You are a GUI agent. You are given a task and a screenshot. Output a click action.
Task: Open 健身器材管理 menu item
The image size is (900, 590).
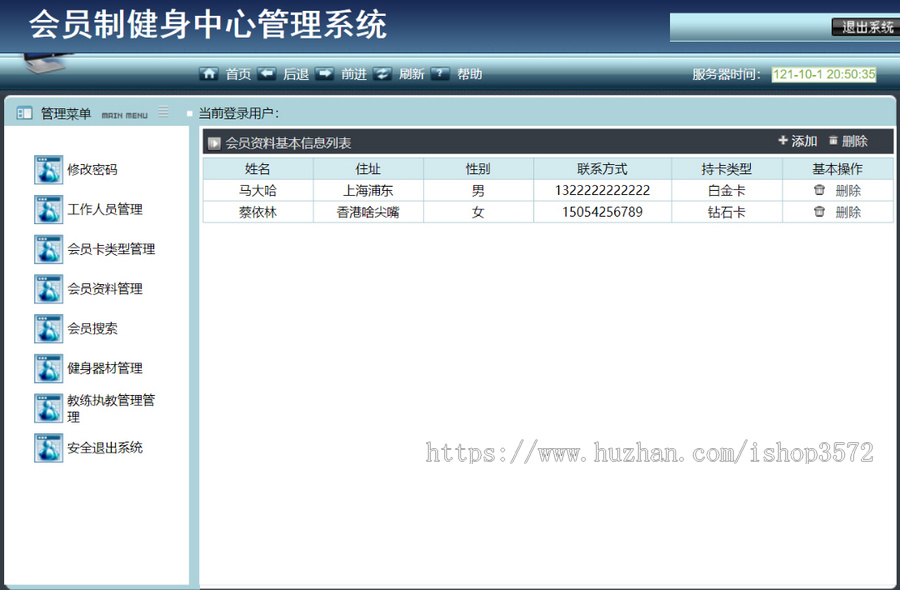coord(105,368)
